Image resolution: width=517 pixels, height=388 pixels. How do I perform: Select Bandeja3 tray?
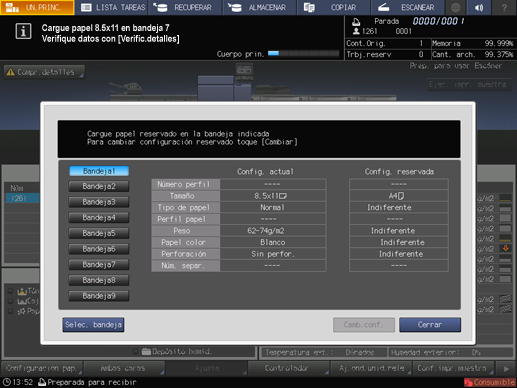(99, 202)
